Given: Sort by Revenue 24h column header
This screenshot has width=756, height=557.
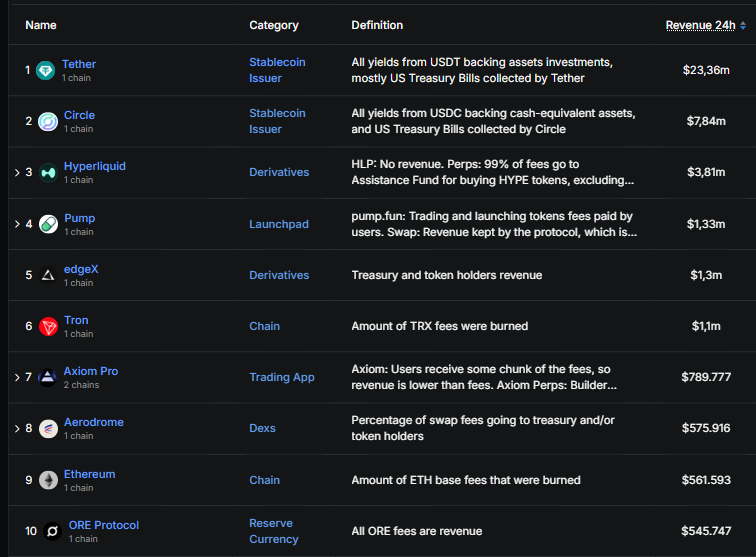Looking at the screenshot, I should 700,25.
